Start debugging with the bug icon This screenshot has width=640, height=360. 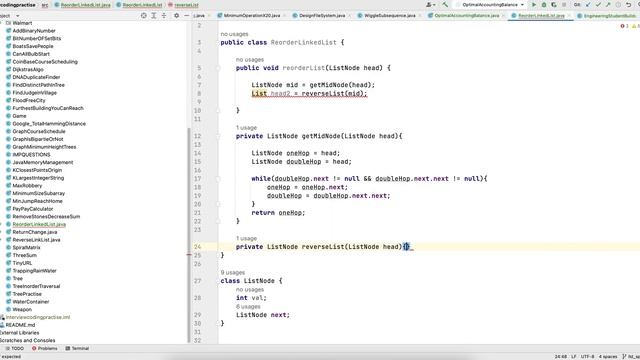point(544,4)
